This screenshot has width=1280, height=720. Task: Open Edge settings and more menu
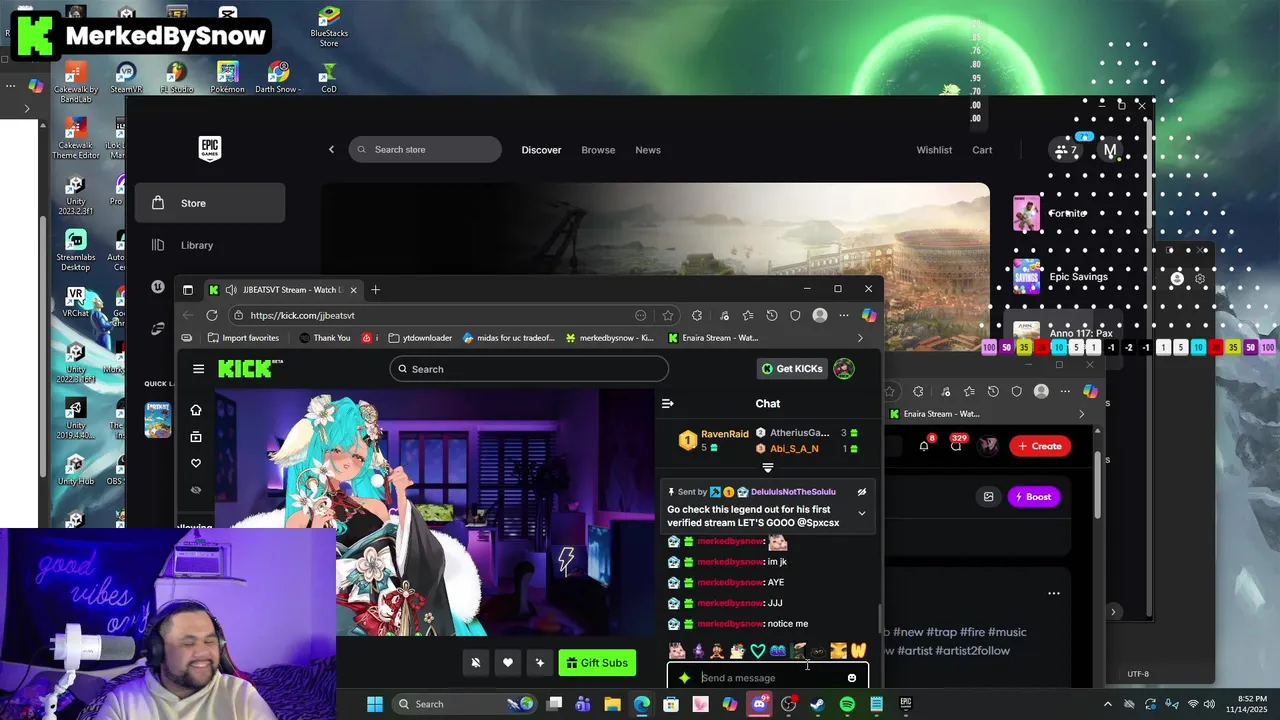click(x=844, y=315)
